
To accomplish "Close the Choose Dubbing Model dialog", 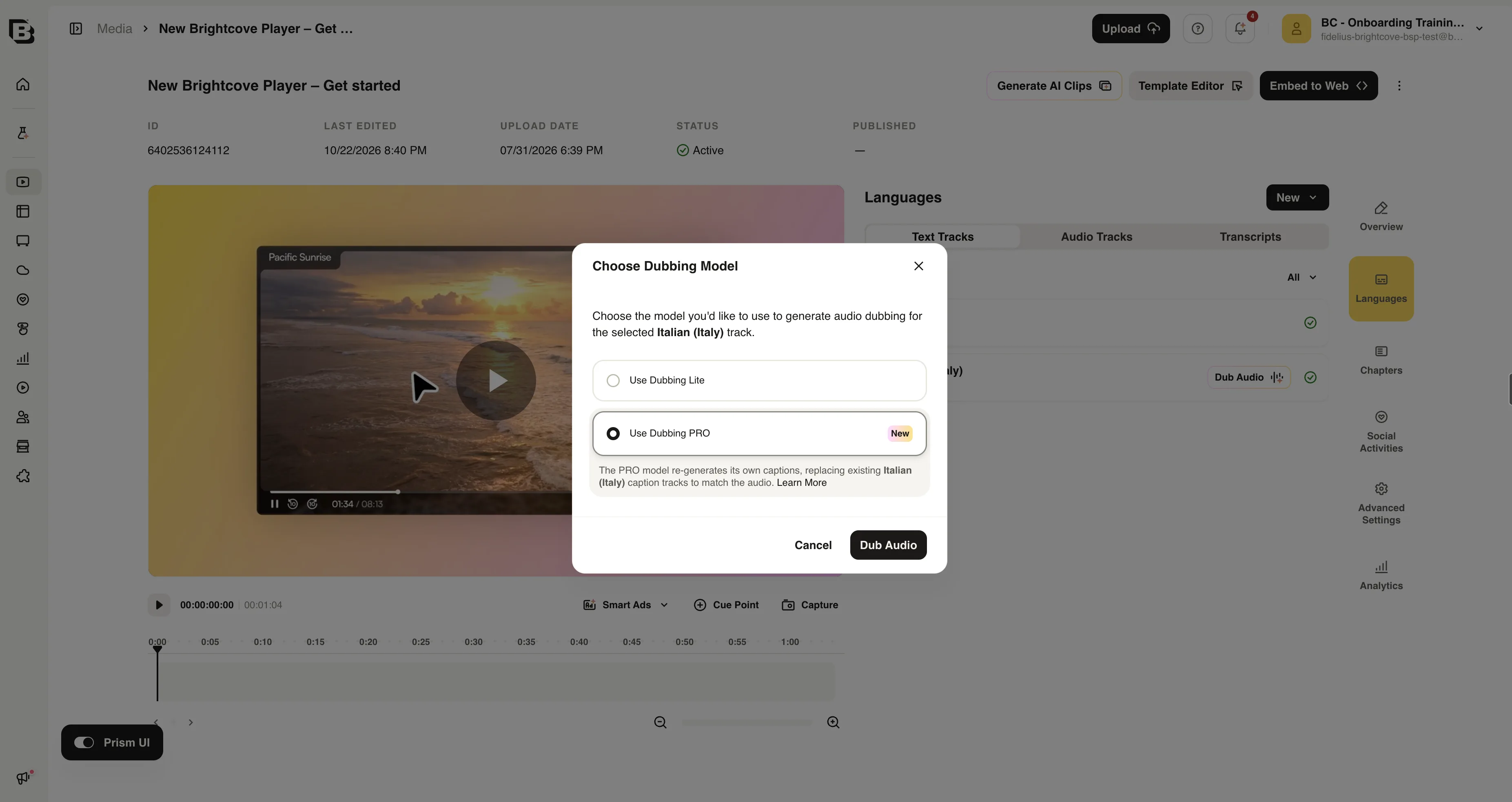I will coord(919,266).
